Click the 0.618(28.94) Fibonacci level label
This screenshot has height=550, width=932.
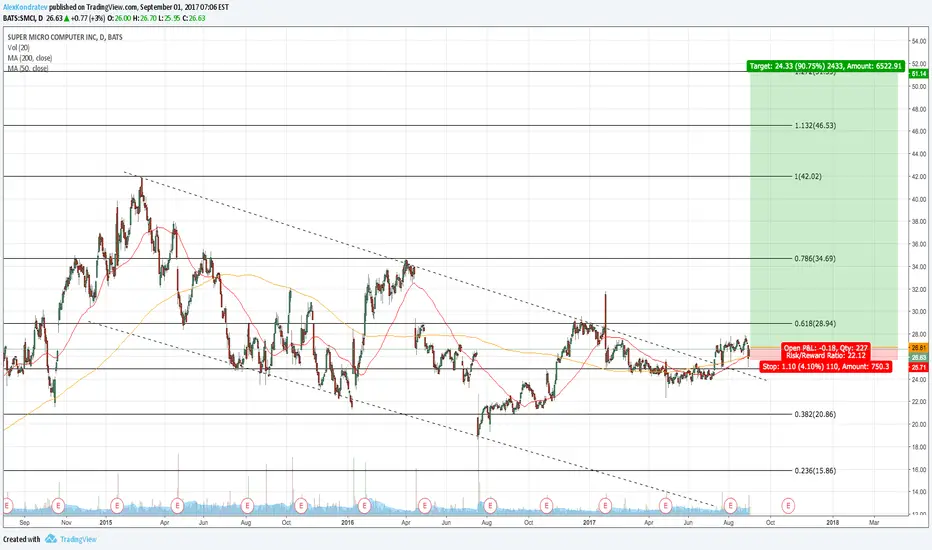click(x=815, y=323)
